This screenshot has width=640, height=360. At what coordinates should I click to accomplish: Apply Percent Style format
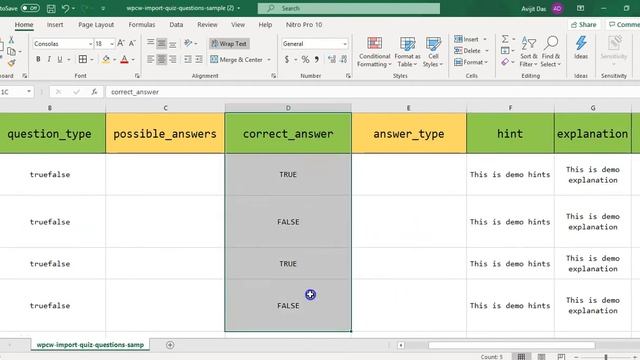click(305, 60)
